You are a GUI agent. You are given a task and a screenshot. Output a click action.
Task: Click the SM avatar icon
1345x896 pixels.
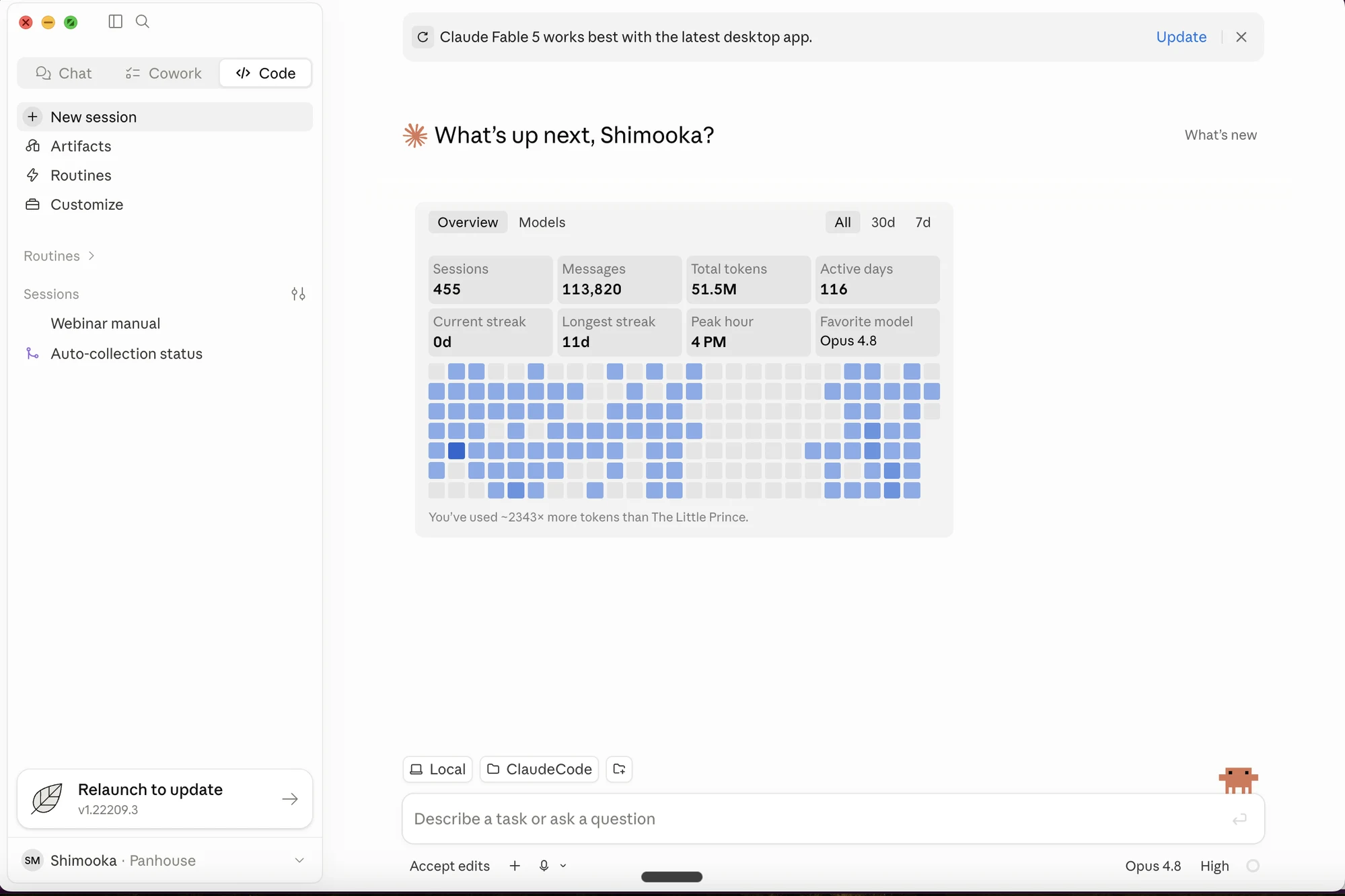tap(32, 861)
